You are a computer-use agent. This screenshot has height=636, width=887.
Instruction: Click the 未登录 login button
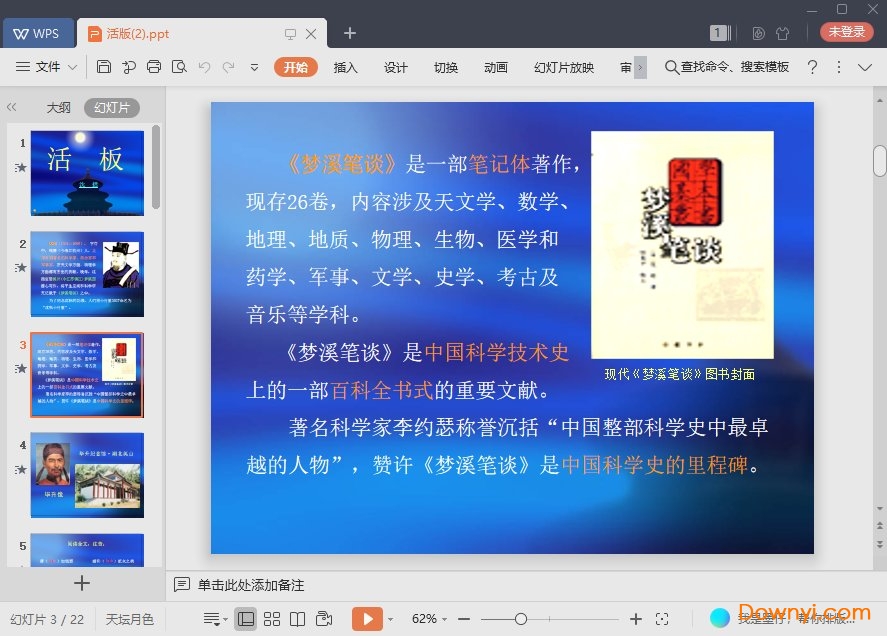tap(846, 32)
